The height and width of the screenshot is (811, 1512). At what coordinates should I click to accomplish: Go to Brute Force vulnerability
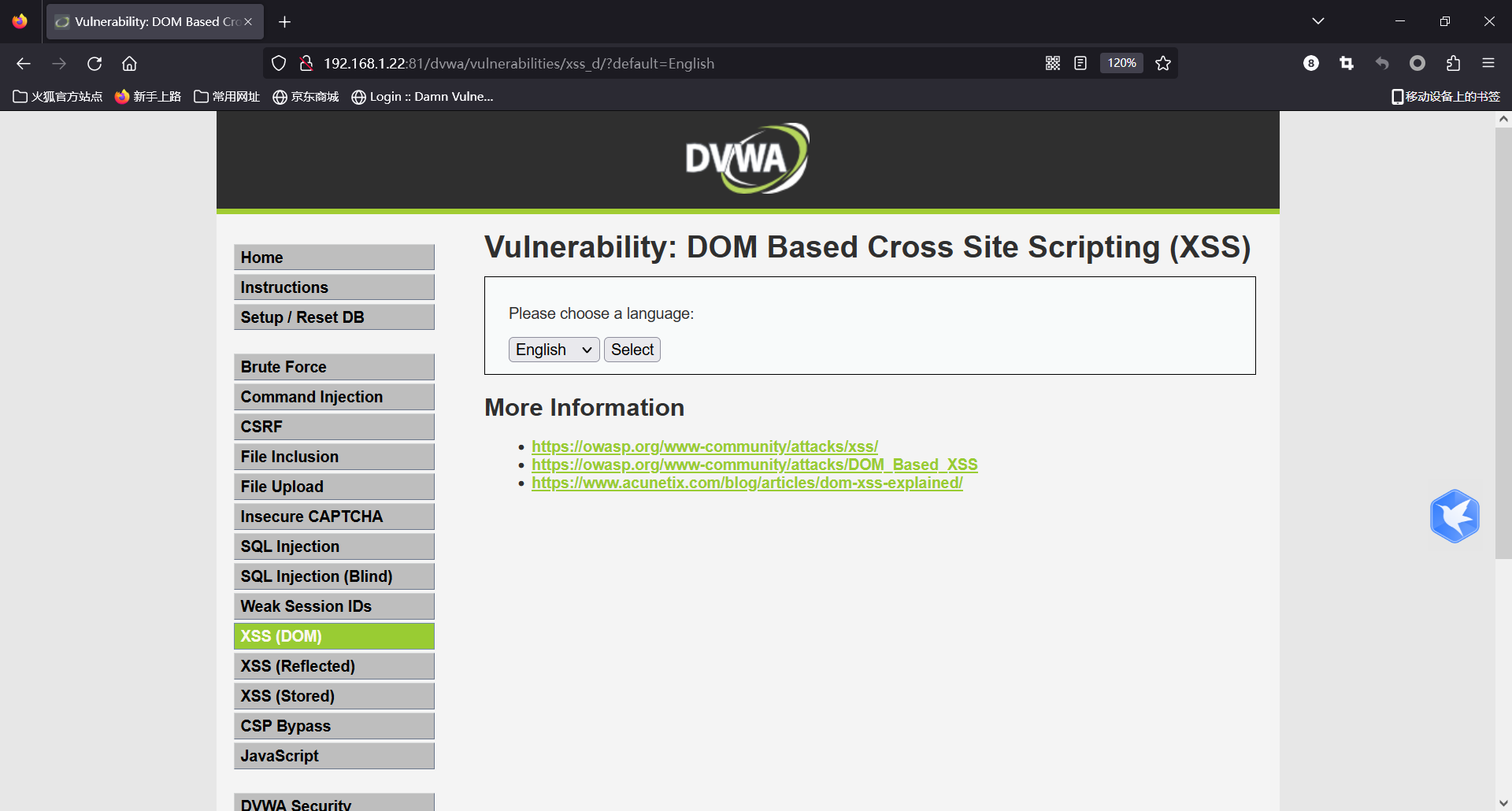point(334,367)
